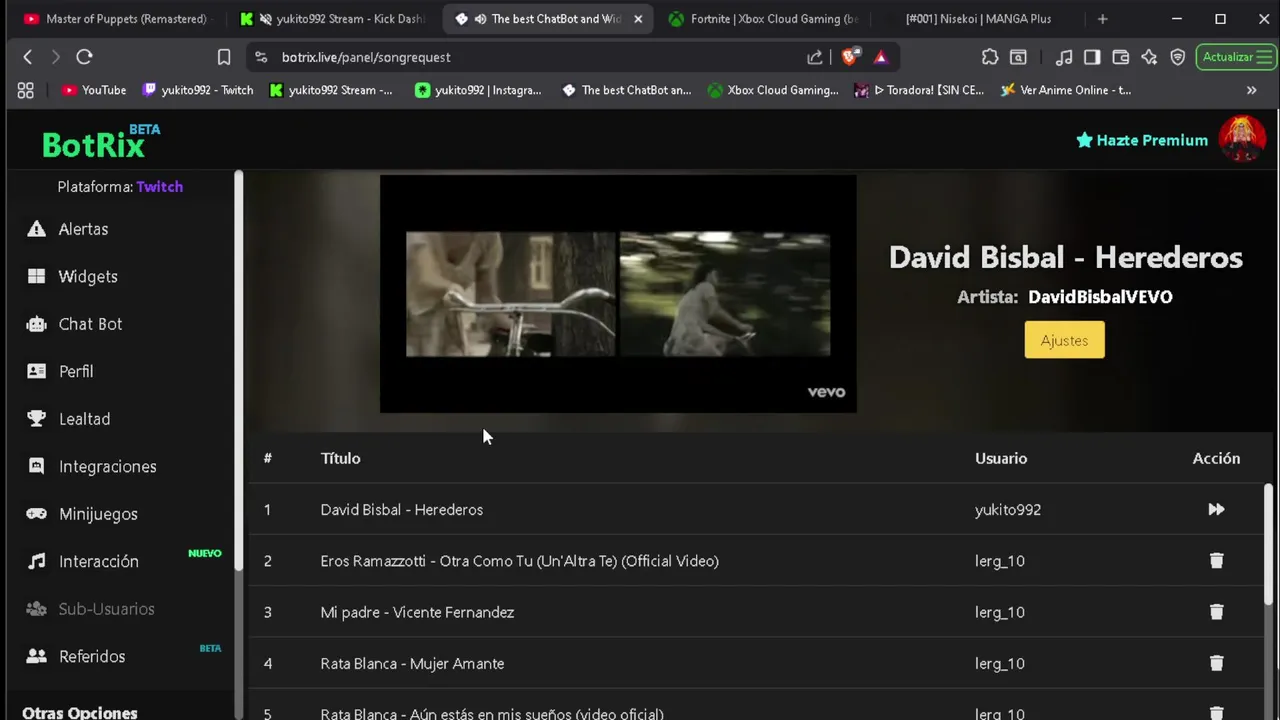Open Interacción section
The width and height of the screenshot is (1280, 720).
coord(98,562)
